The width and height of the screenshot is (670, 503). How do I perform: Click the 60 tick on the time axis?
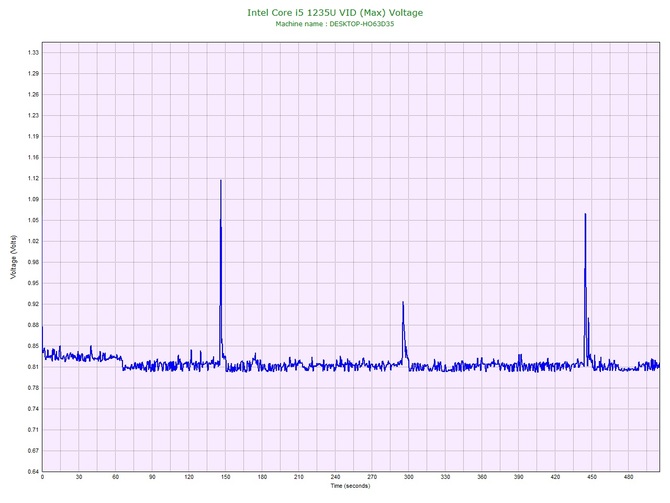[x=115, y=477]
